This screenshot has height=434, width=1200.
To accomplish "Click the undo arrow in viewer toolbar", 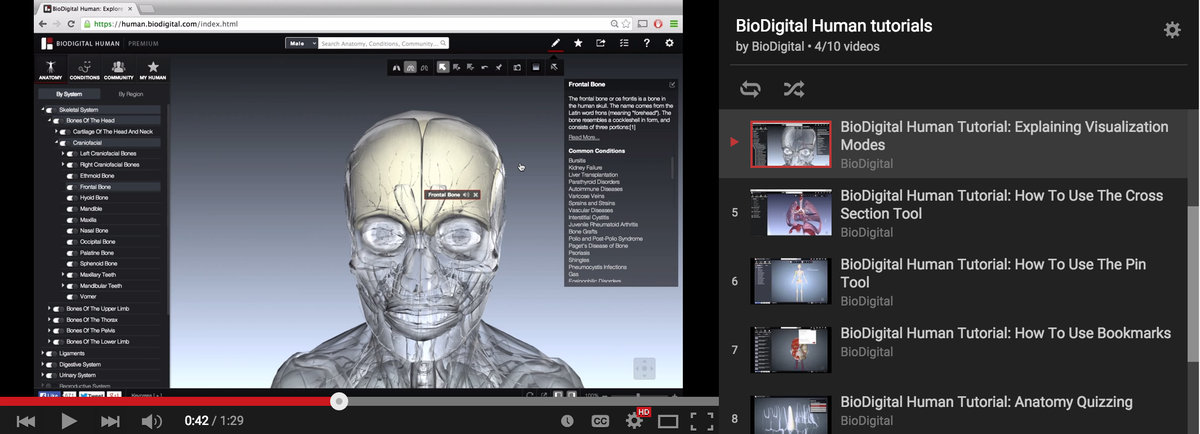I will [x=485, y=68].
